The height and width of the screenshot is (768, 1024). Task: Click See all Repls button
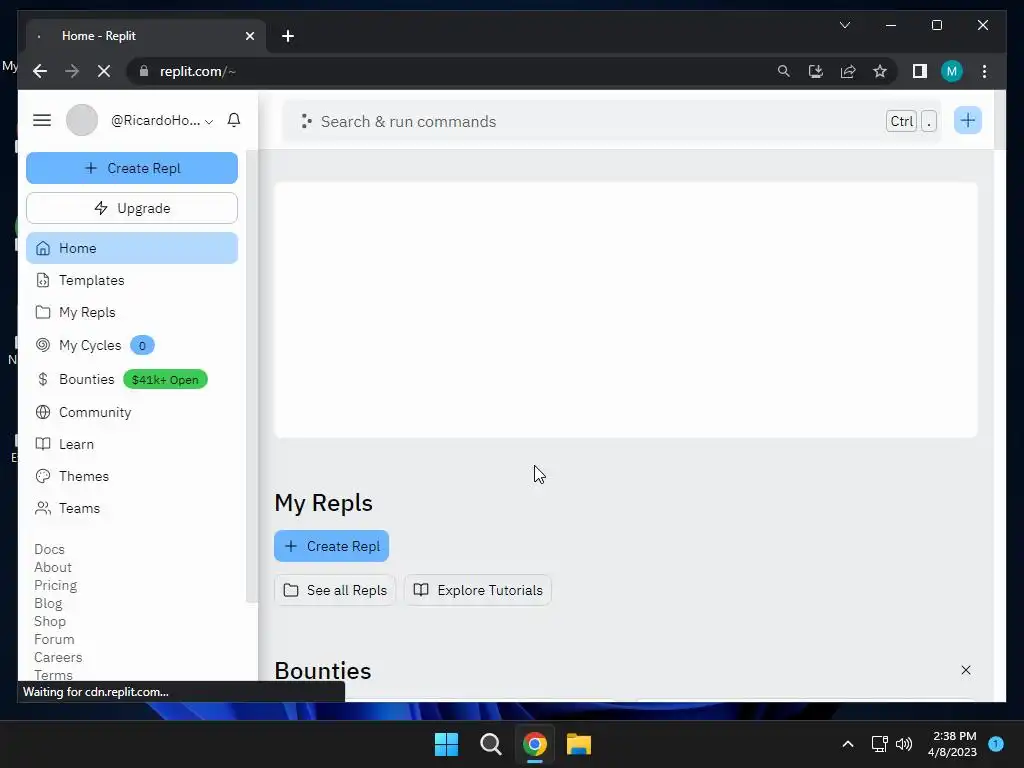click(335, 590)
